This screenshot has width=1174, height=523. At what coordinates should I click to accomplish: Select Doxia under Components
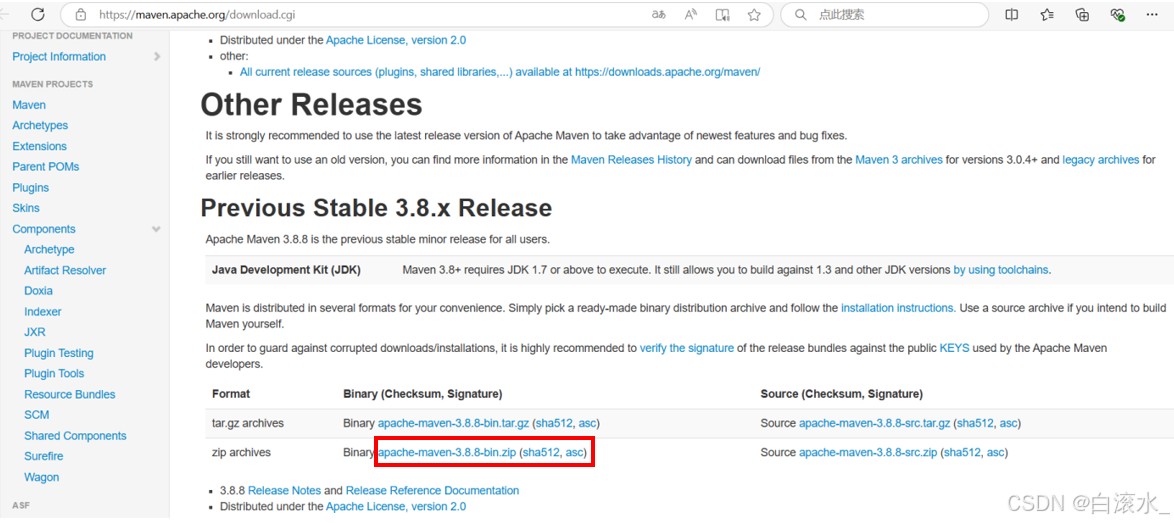[x=38, y=290]
